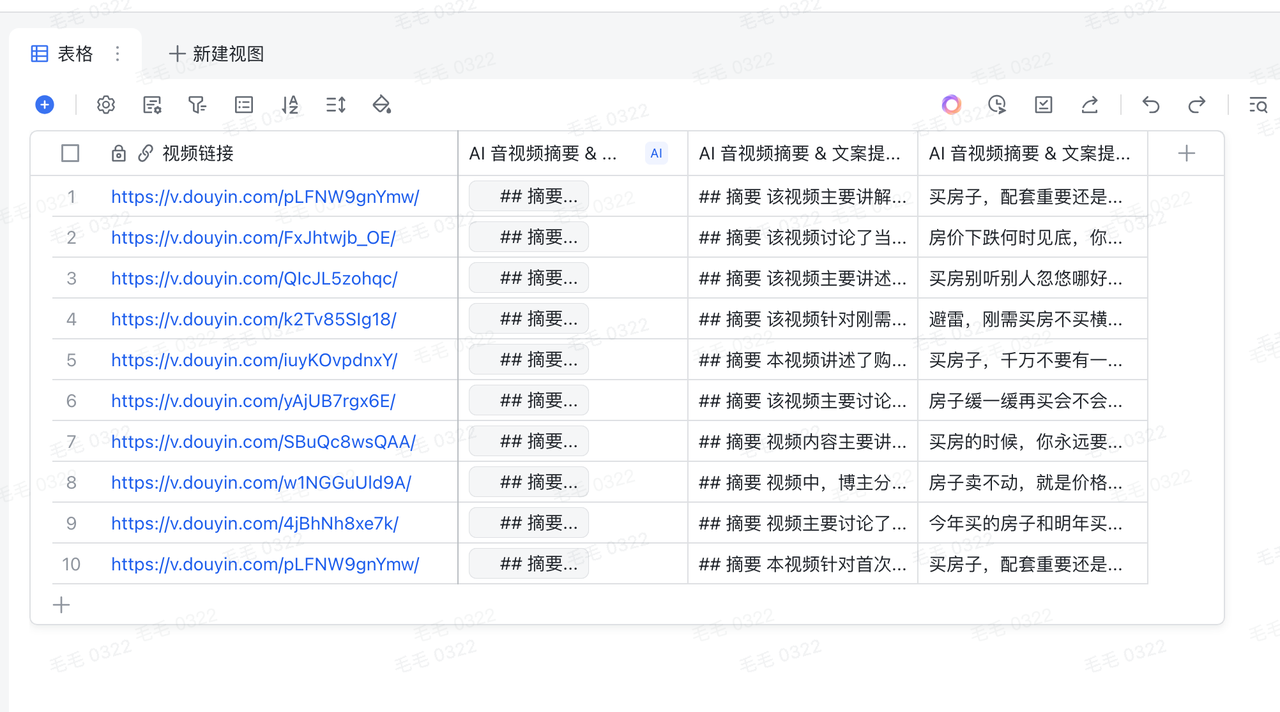Select row number 9
Viewport: 1280px width, 712px height.
71,524
